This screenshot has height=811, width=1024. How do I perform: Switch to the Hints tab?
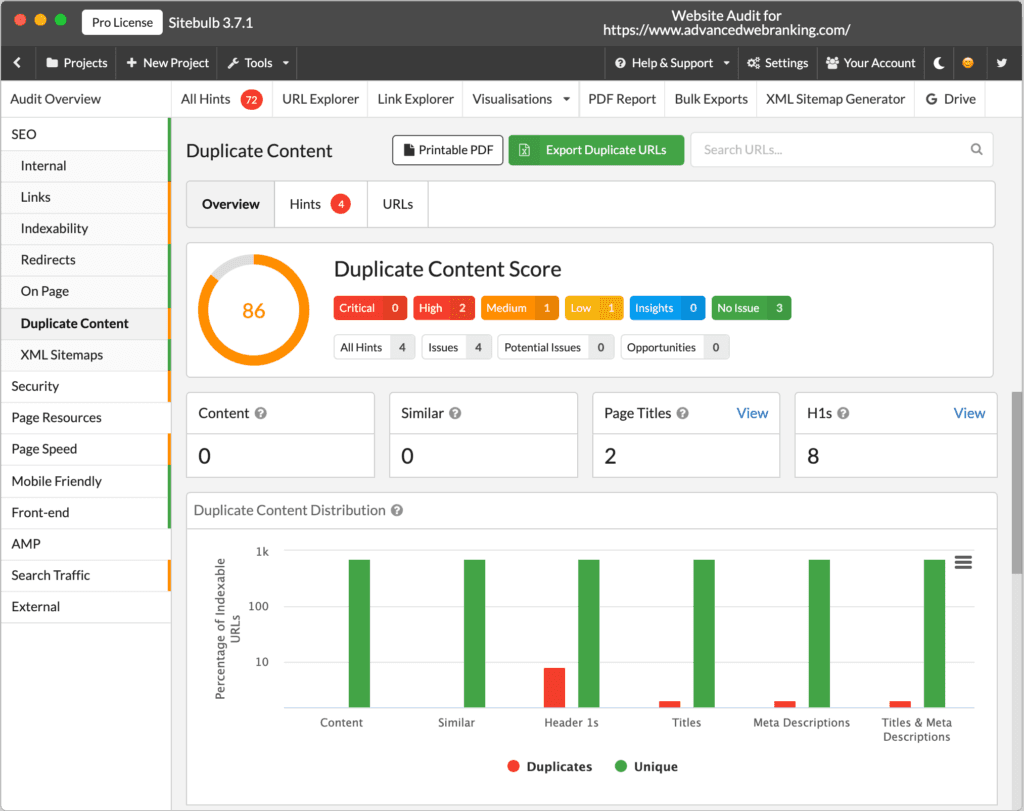pos(321,204)
